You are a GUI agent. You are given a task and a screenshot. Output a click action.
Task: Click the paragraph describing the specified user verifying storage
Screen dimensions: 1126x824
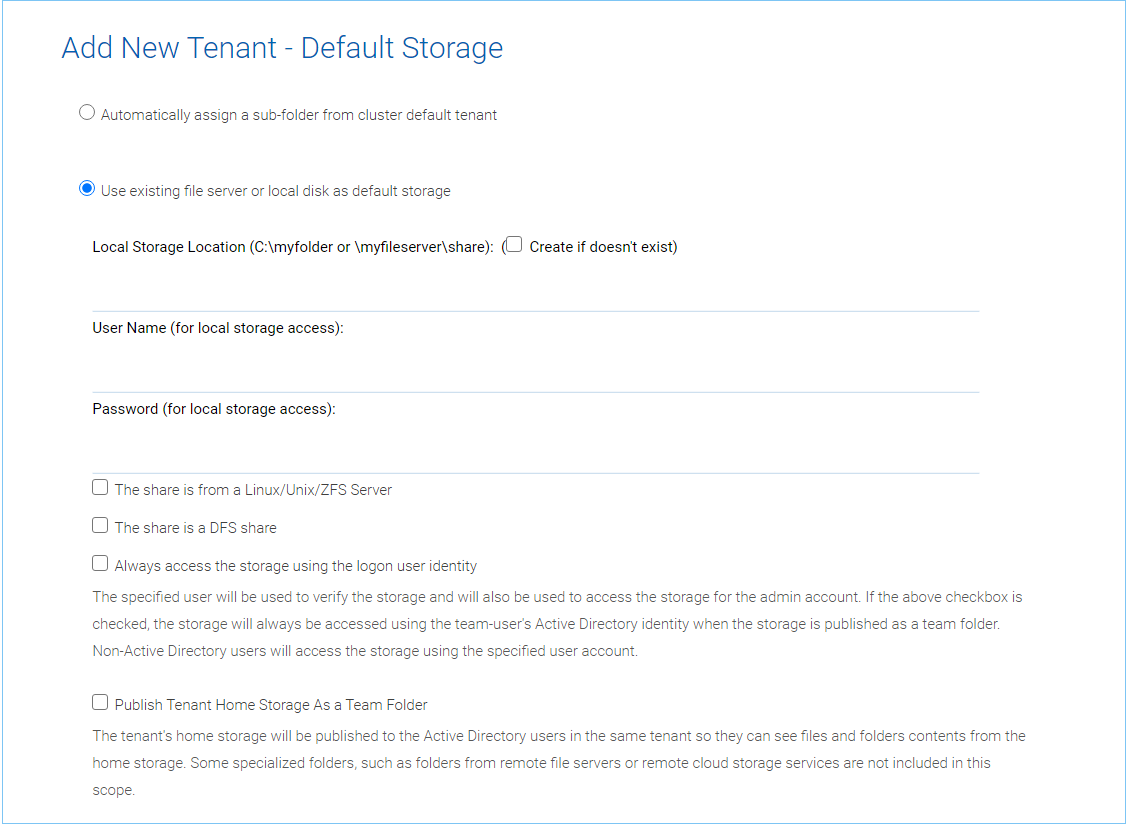(557, 624)
